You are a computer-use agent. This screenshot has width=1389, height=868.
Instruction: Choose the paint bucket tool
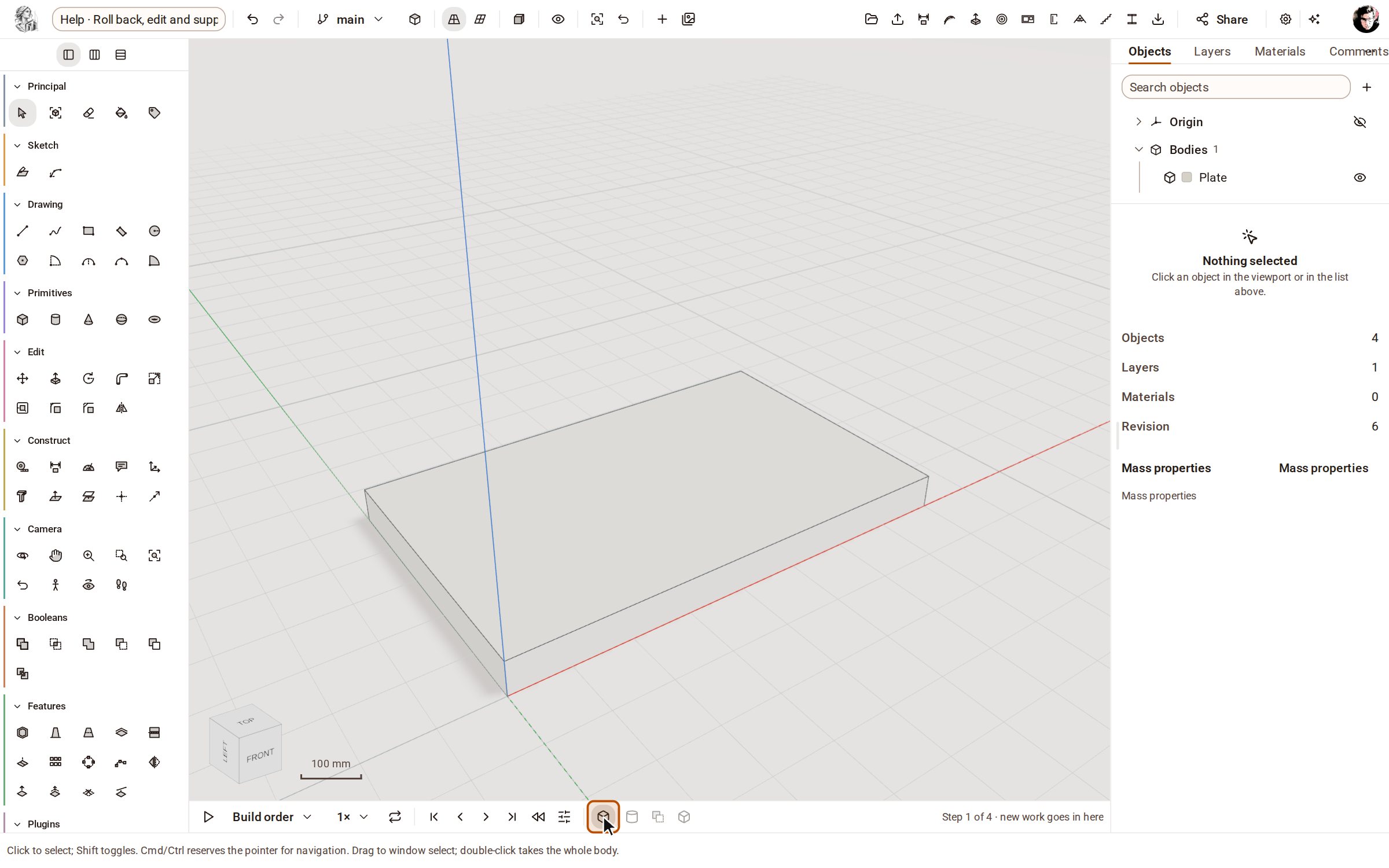pos(122,113)
